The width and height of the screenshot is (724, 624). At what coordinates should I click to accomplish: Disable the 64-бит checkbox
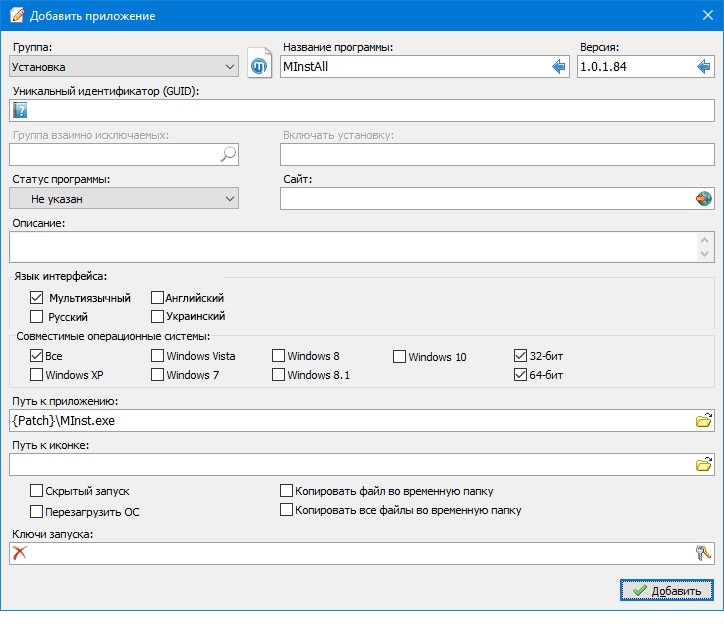tap(520, 375)
